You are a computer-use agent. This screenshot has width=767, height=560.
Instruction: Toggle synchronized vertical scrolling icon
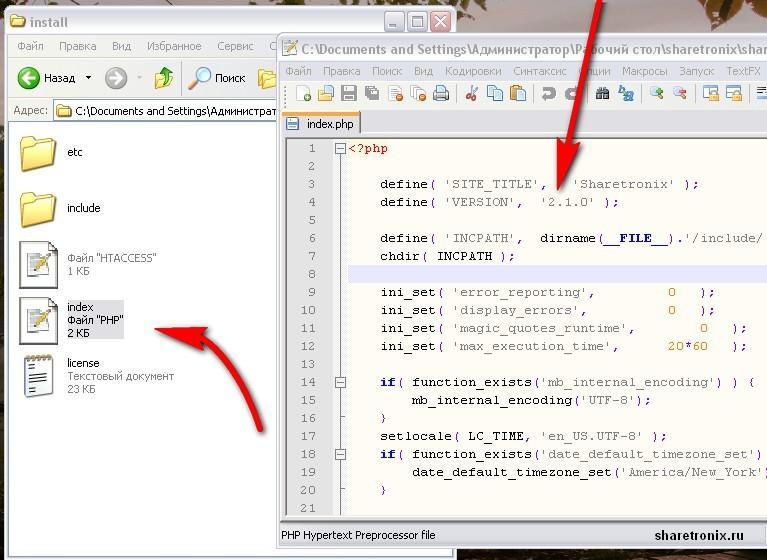click(x=710, y=93)
